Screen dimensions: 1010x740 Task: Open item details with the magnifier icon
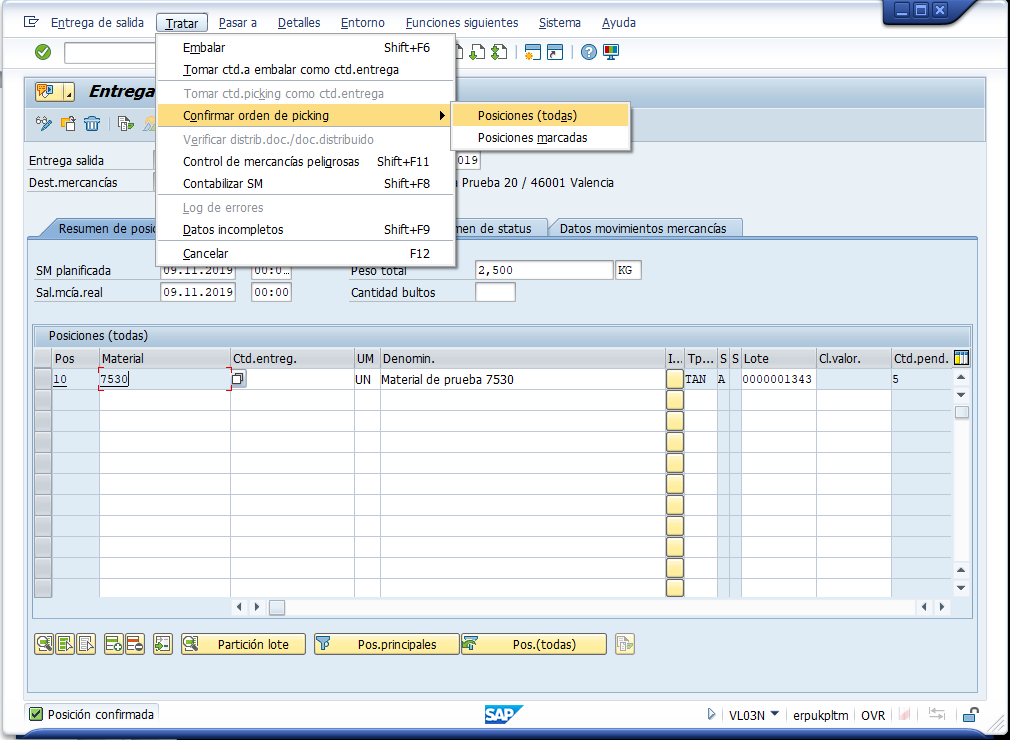pyautogui.click(x=44, y=643)
